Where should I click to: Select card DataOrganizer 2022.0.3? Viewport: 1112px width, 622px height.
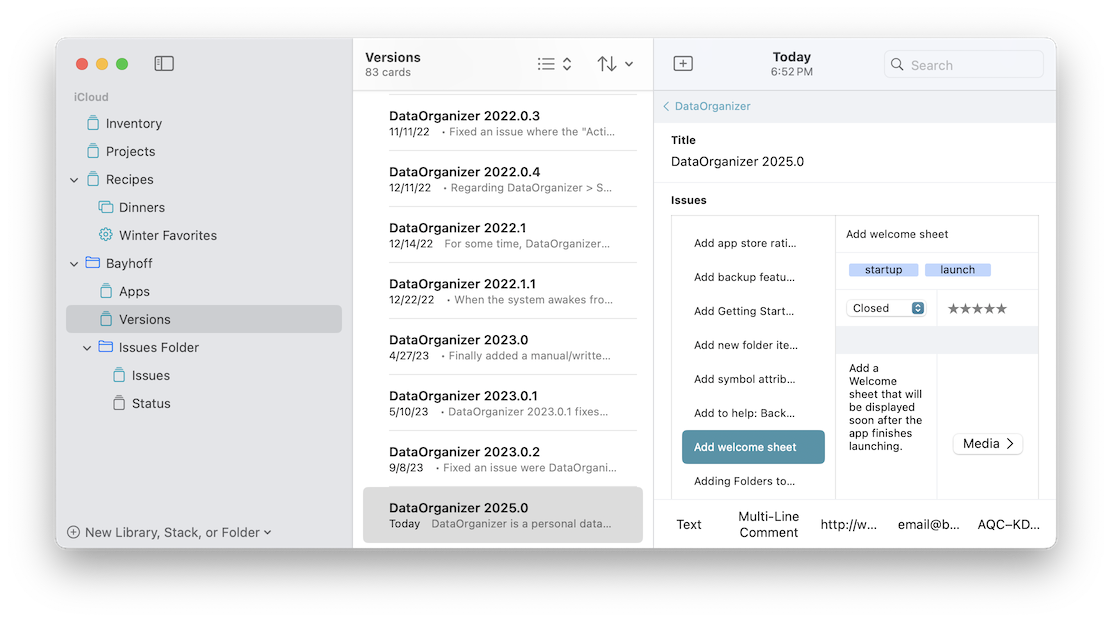click(x=503, y=123)
